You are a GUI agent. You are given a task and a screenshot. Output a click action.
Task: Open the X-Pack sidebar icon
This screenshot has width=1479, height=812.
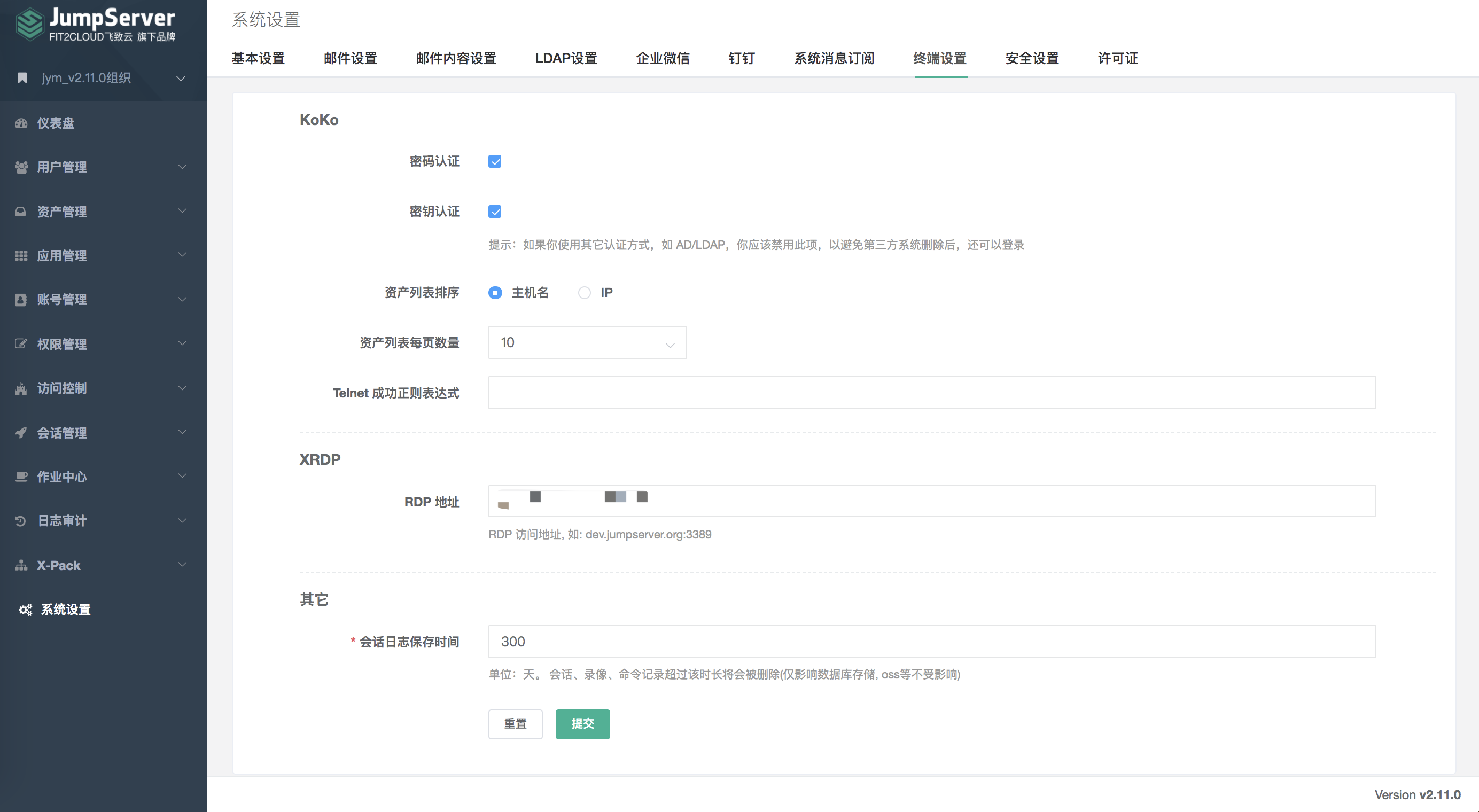coord(21,565)
